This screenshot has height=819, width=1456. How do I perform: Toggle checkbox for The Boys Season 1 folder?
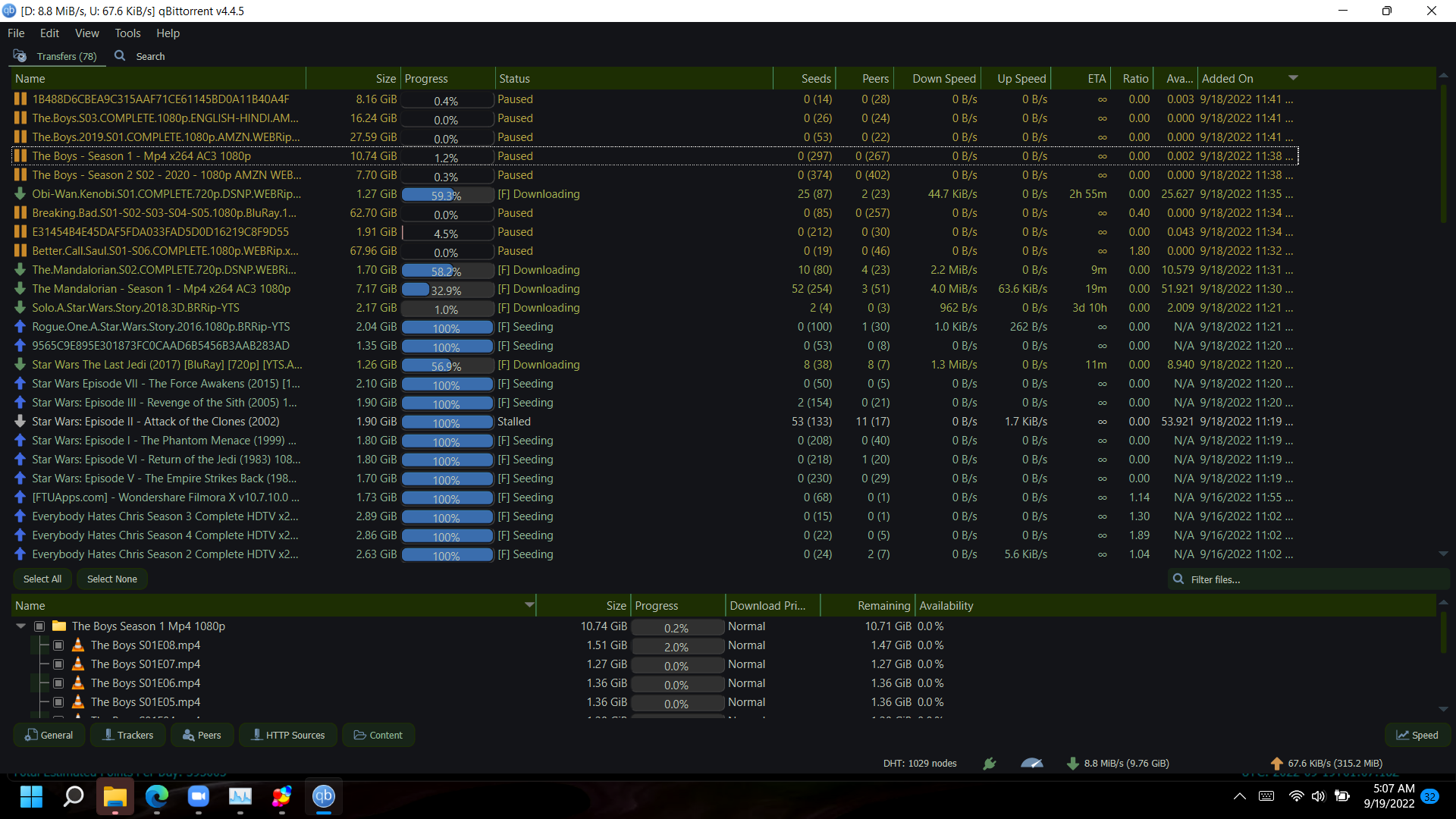pyautogui.click(x=39, y=626)
